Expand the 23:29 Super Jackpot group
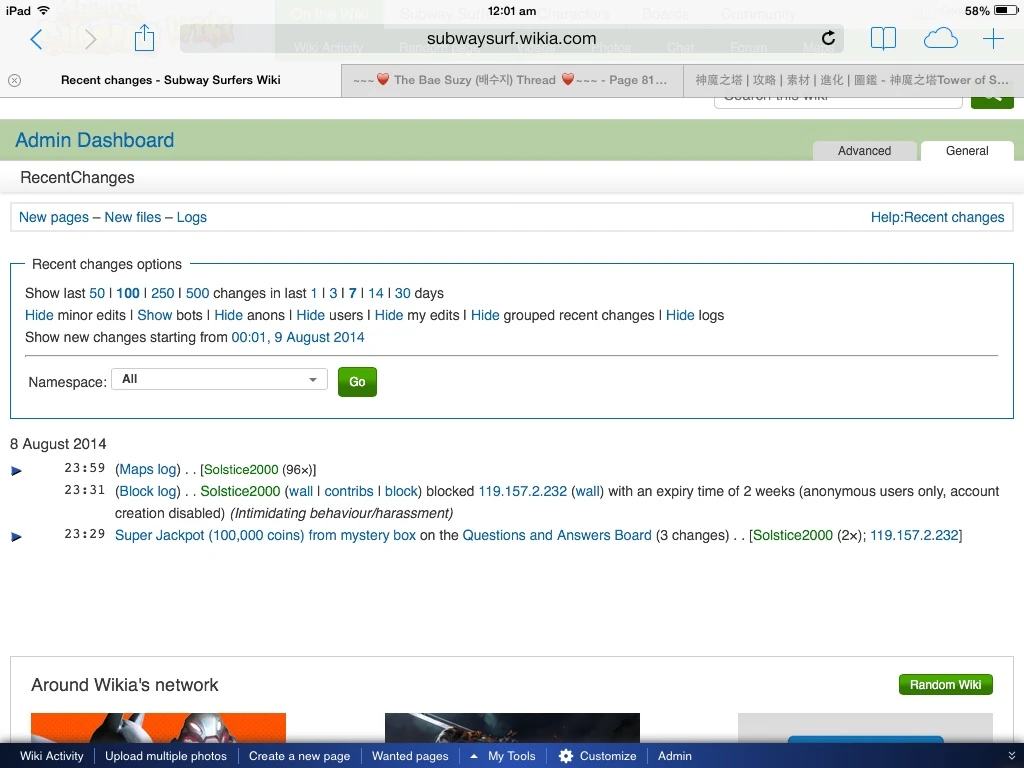Viewport: 1024px width, 768px height. tap(17, 537)
